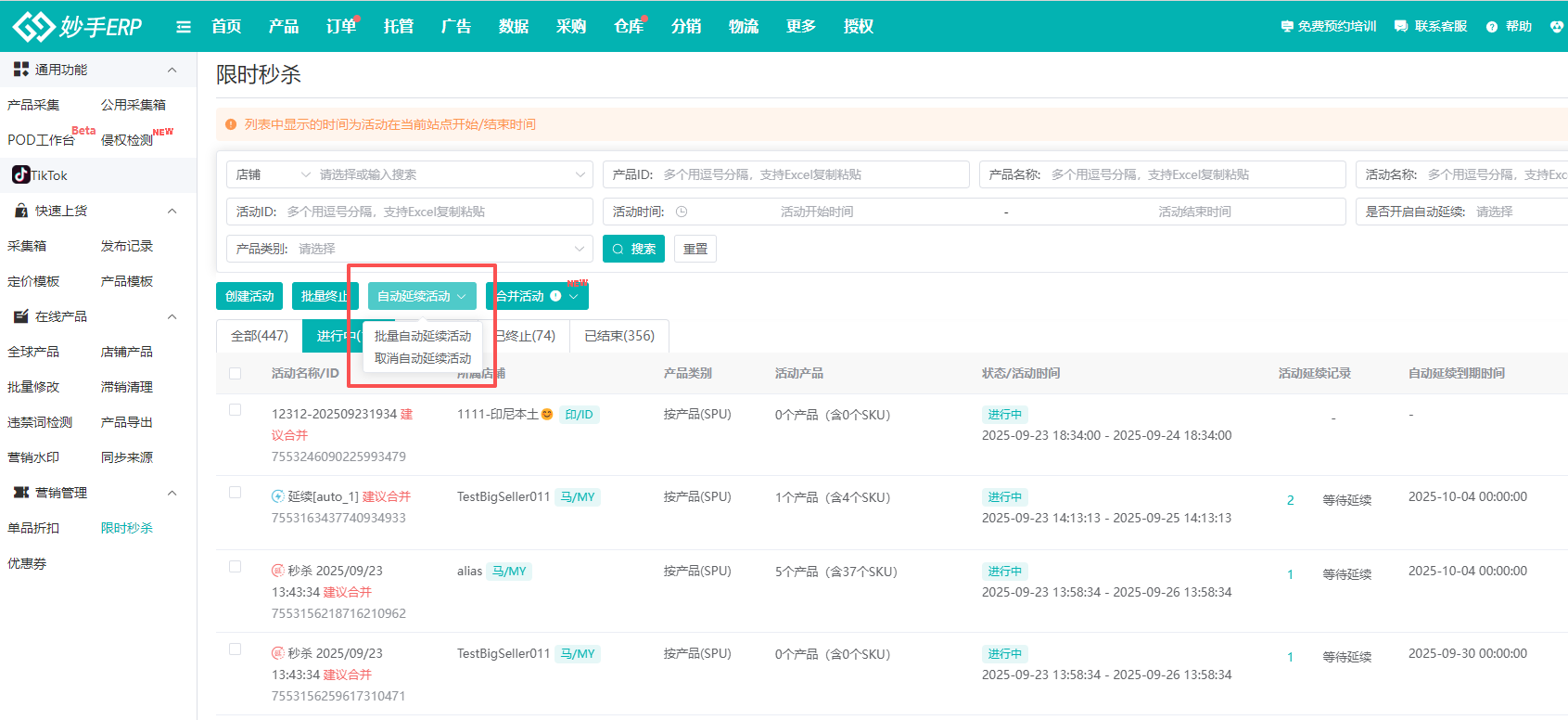Screen dimensions: 1568x720
Task: Toggle the hamburger sidebar menu icon
Action: coord(184,27)
